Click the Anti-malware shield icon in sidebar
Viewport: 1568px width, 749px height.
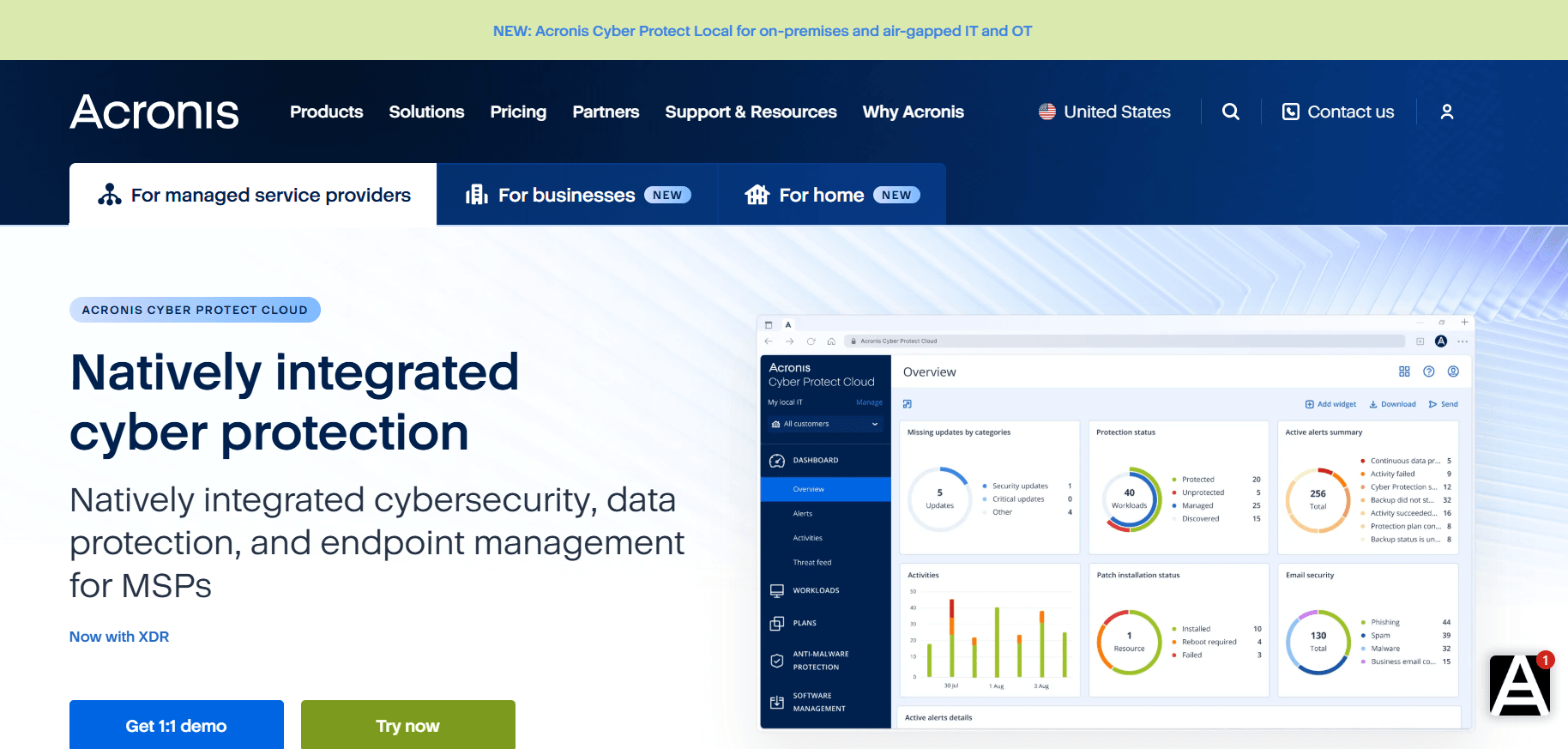coord(777,661)
